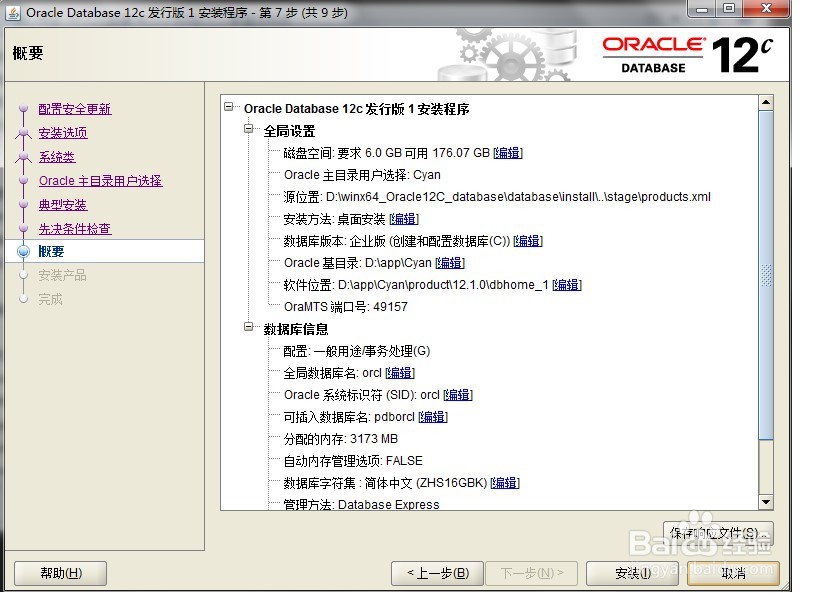The height and width of the screenshot is (597, 819).
Task: Select the 管理方法: Database Express row
Action: (361, 504)
